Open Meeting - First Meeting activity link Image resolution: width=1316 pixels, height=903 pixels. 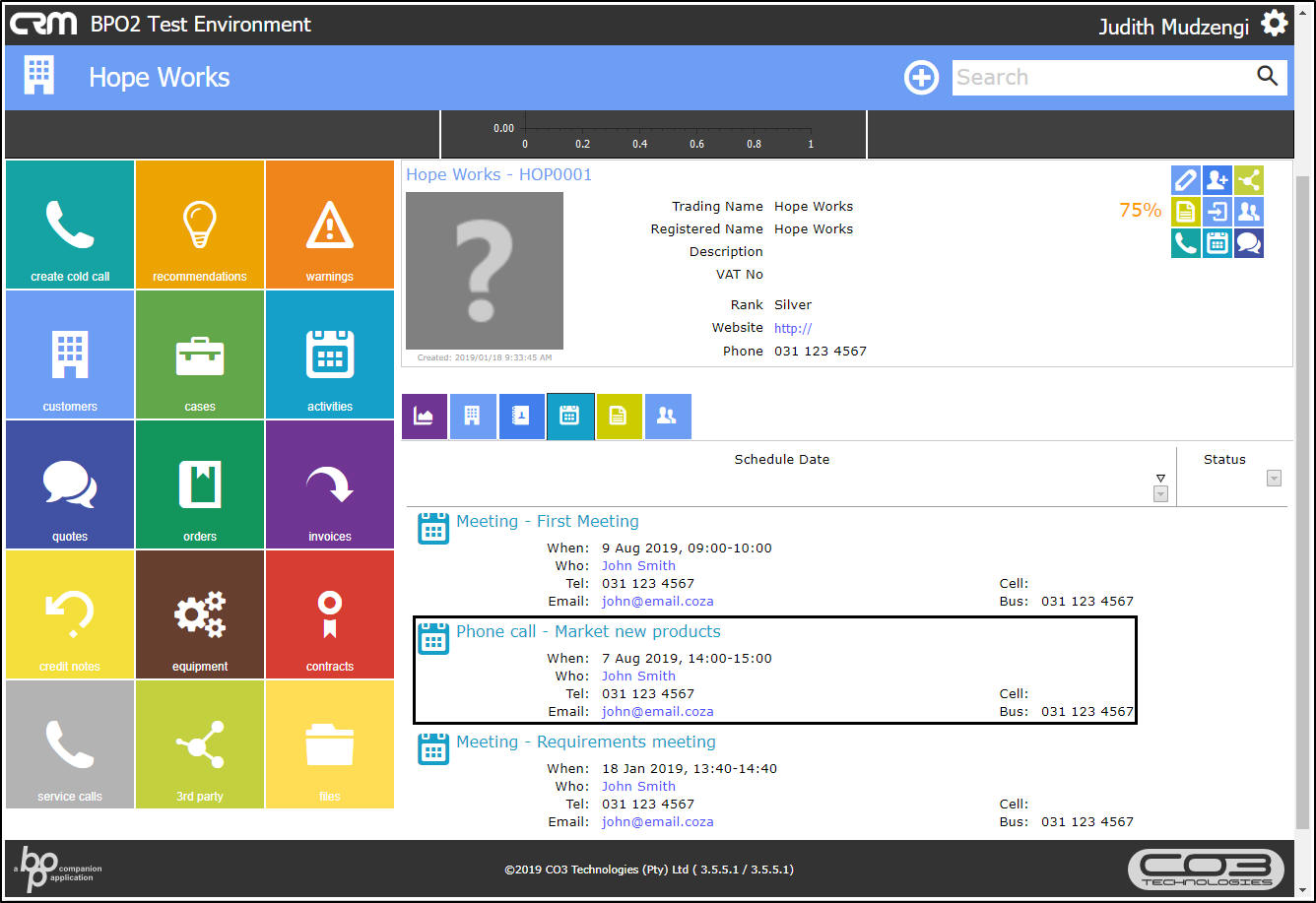click(x=547, y=521)
